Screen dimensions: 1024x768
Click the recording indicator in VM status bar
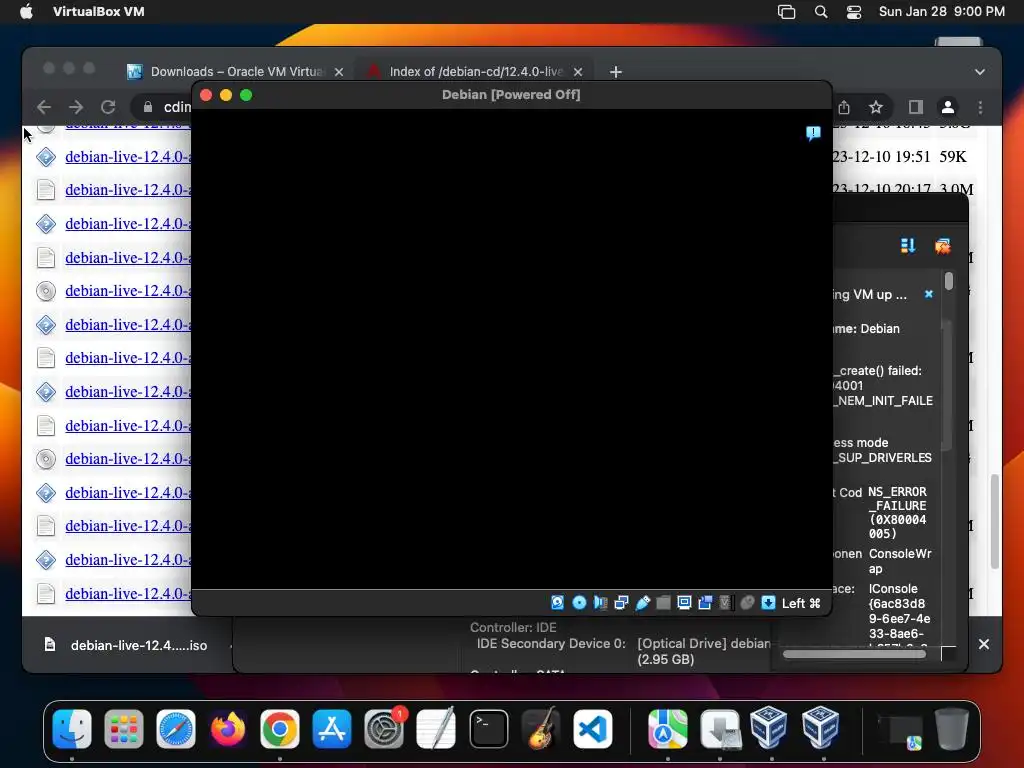[705, 603]
